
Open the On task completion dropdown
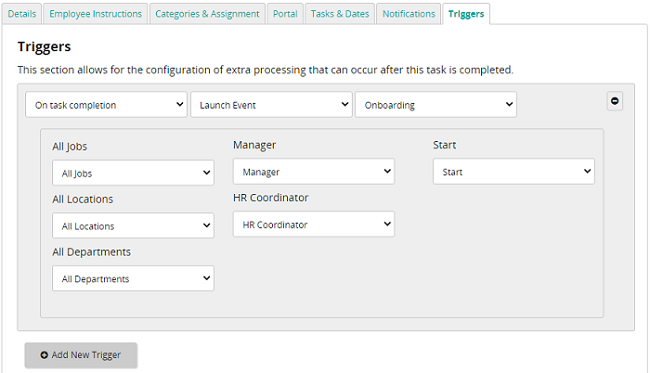106,105
